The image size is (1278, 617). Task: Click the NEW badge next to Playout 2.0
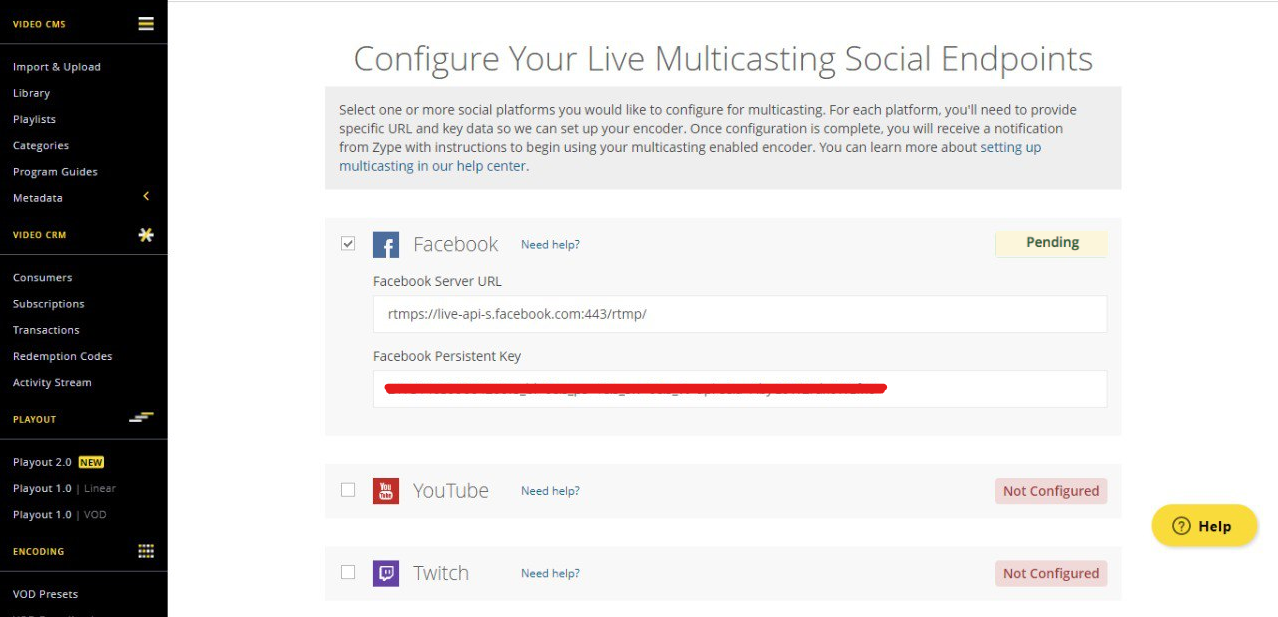click(91, 462)
